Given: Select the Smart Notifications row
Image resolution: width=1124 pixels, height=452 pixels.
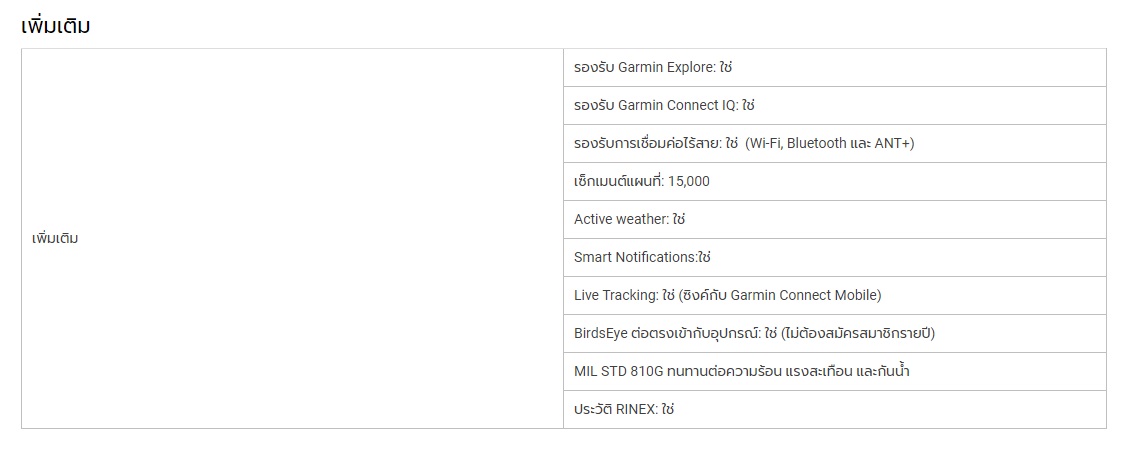Looking at the screenshot, I should point(834,257).
